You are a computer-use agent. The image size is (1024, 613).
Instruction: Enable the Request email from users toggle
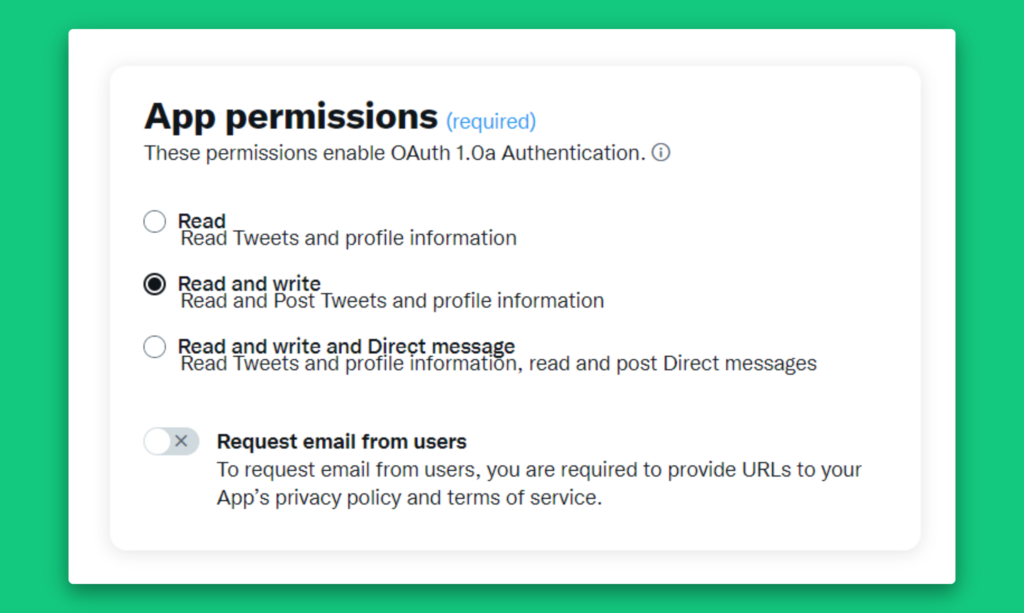click(171, 441)
